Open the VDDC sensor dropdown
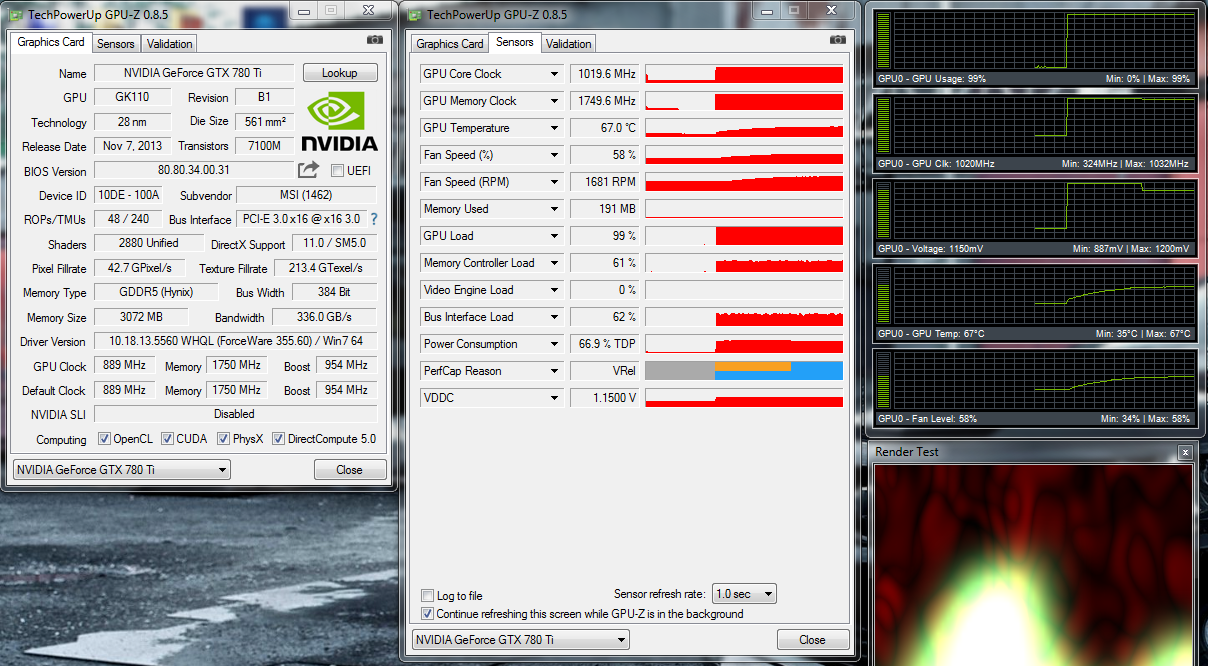 (x=554, y=398)
